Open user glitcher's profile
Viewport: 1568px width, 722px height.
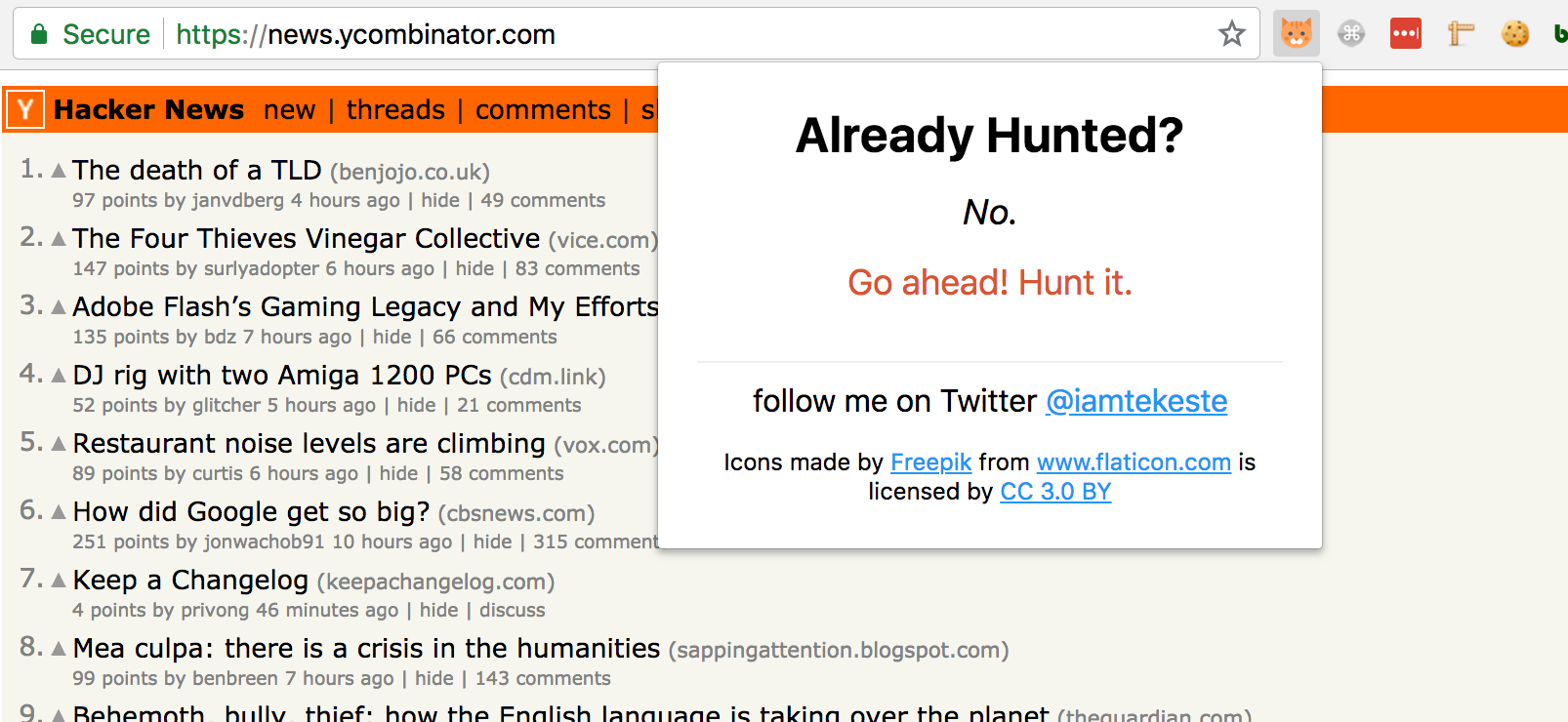(x=227, y=405)
